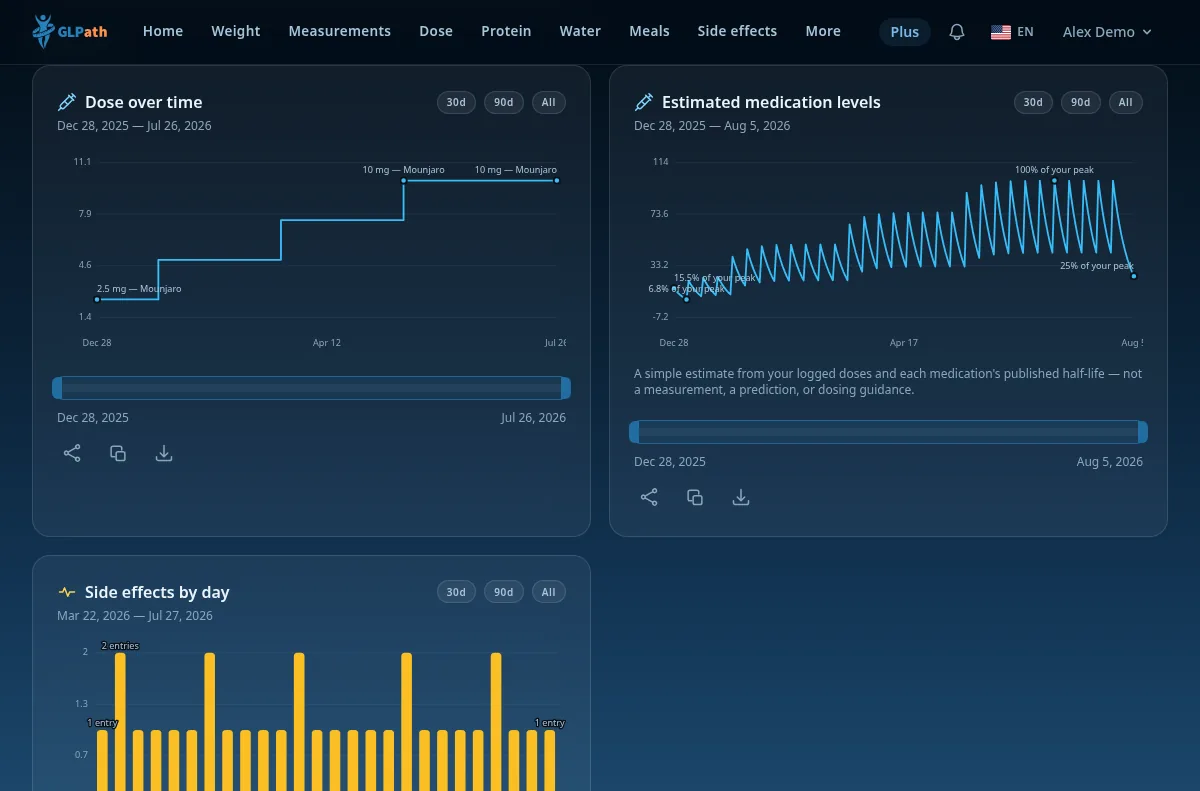Share the Dose over time chart
Image resolution: width=1200 pixels, height=791 pixels.
[72, 453]
